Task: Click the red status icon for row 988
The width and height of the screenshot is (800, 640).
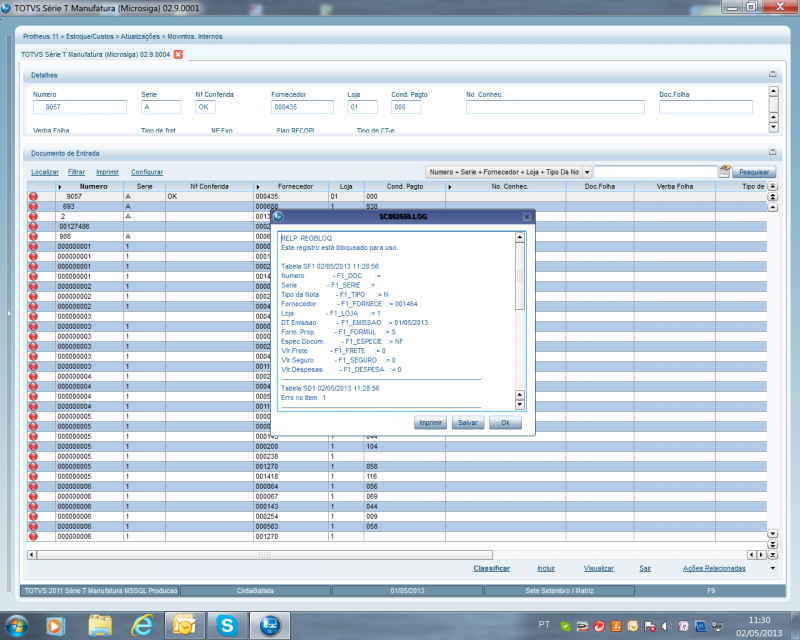Action: (34, 236)
